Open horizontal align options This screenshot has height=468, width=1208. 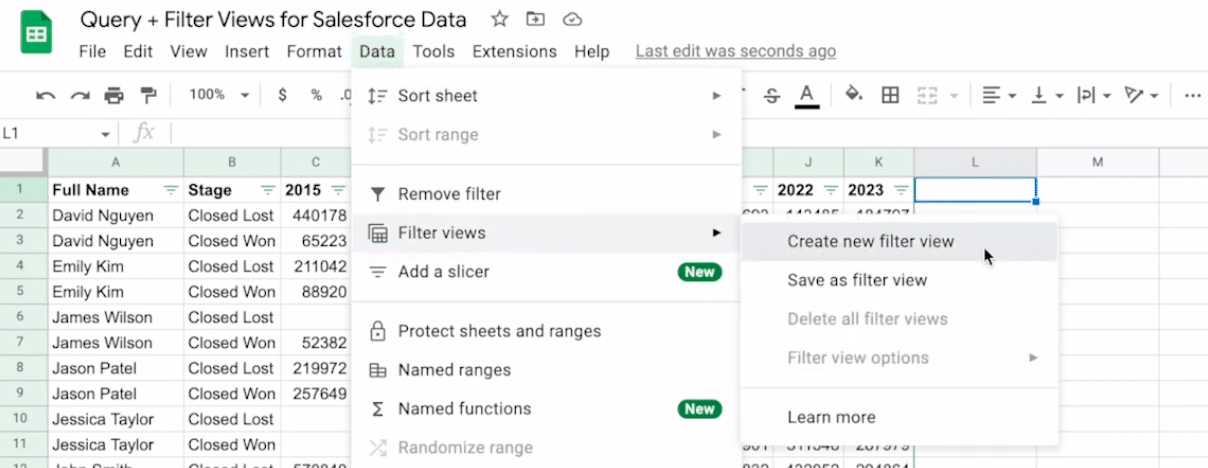pyautogui.click(x=998, y=95)
